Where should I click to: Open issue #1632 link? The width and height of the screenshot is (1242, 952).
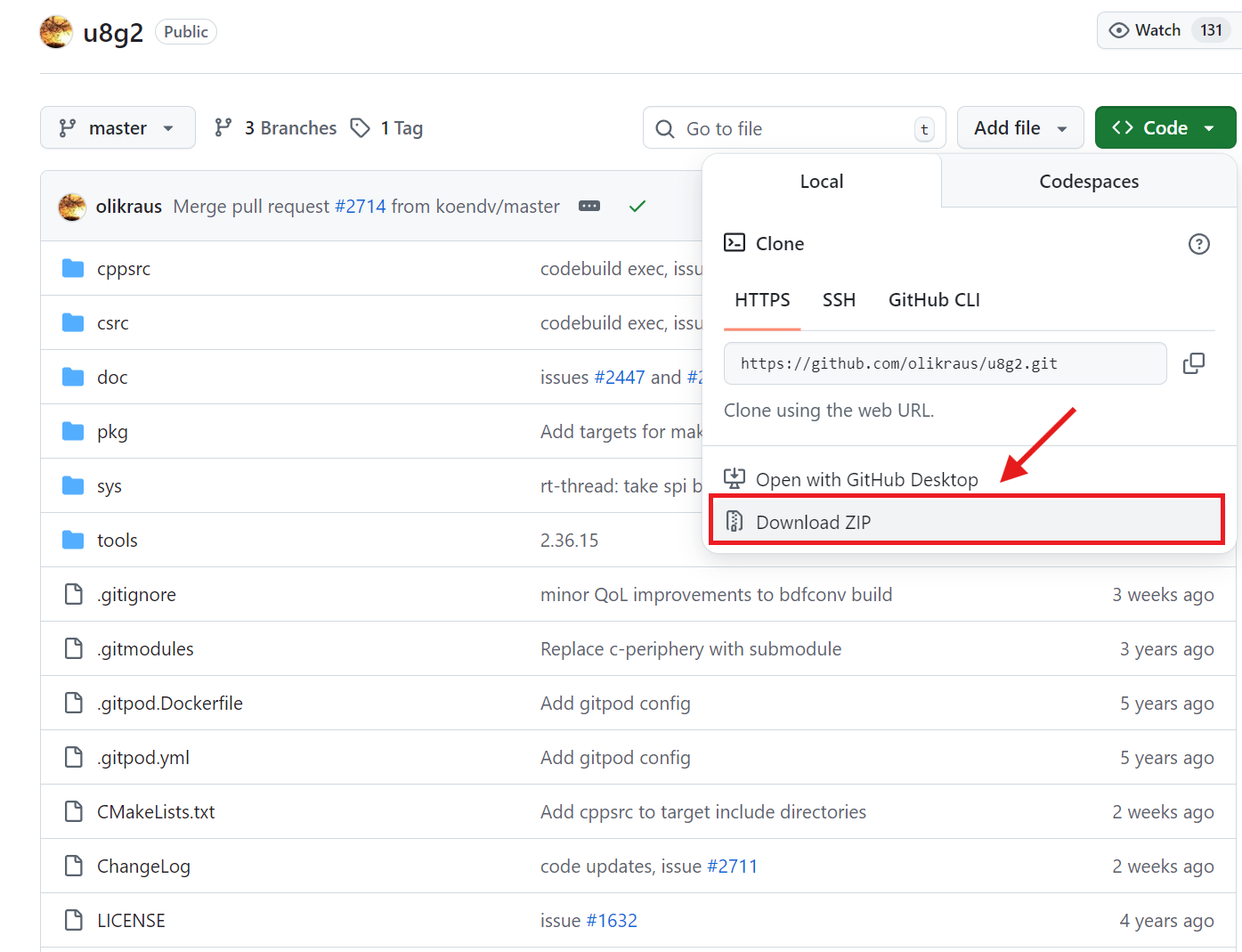pyautogui.click(x=612, y=920)
